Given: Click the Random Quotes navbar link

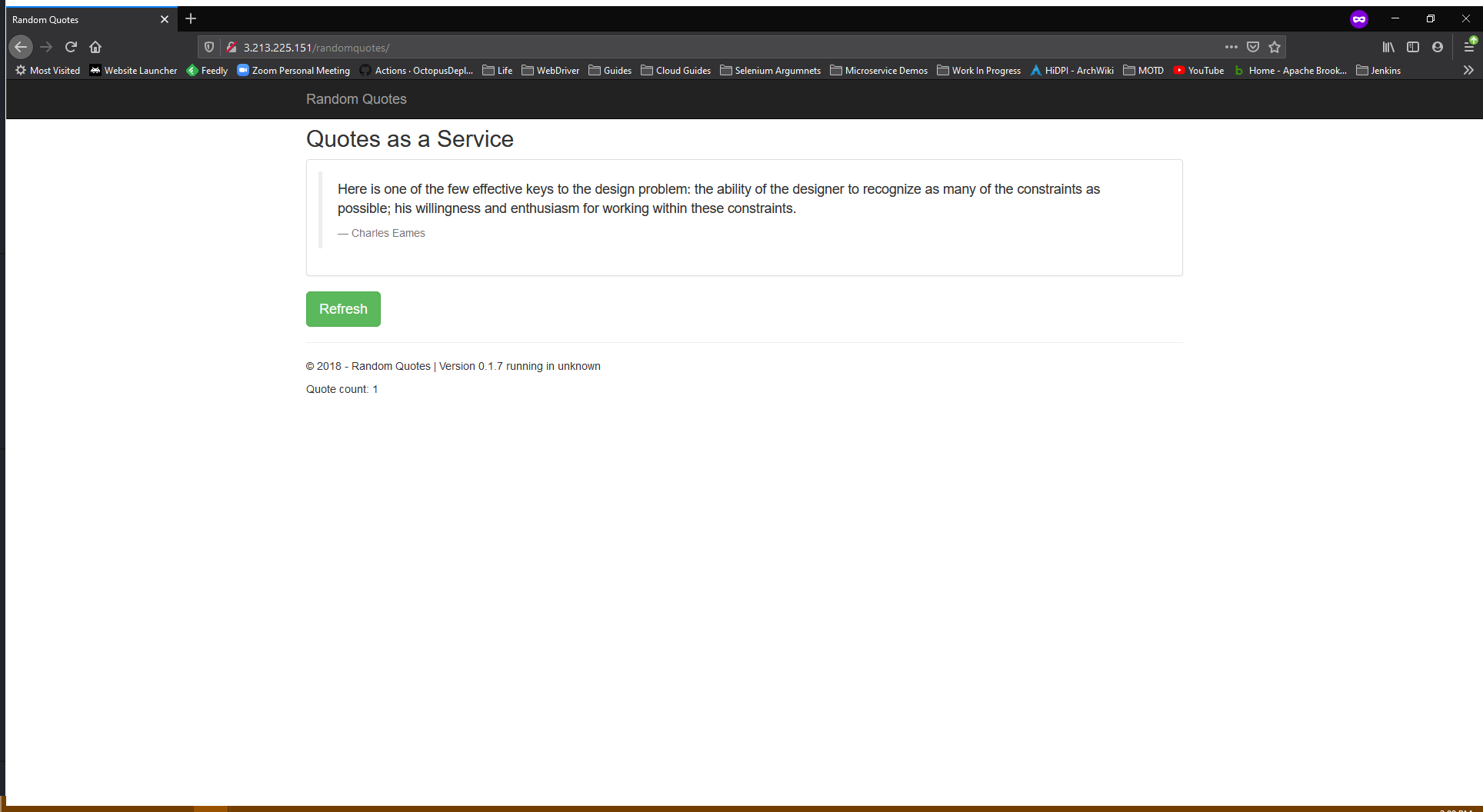Looking at the screenshot, I should [356, 99].
